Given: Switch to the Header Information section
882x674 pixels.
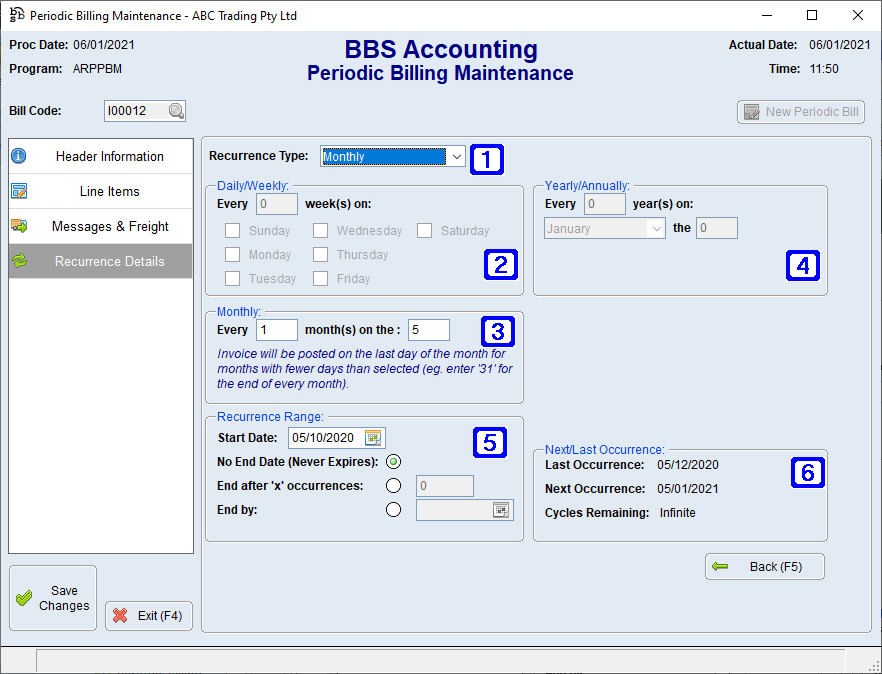Looking at the screenshot, I should click(x=100, y=156).
